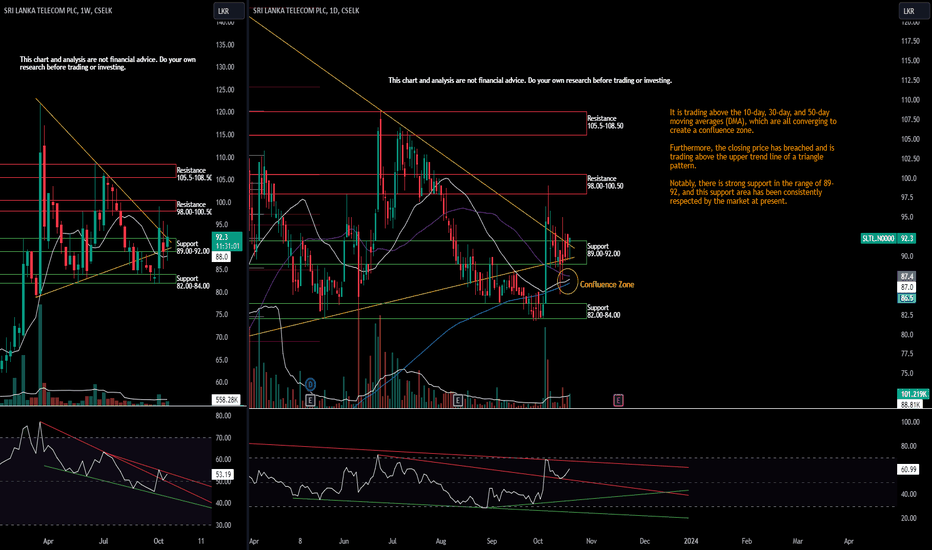Click the 'Sep' label on daily time axis
The image size is (932, 550).
tap(492, 541)
